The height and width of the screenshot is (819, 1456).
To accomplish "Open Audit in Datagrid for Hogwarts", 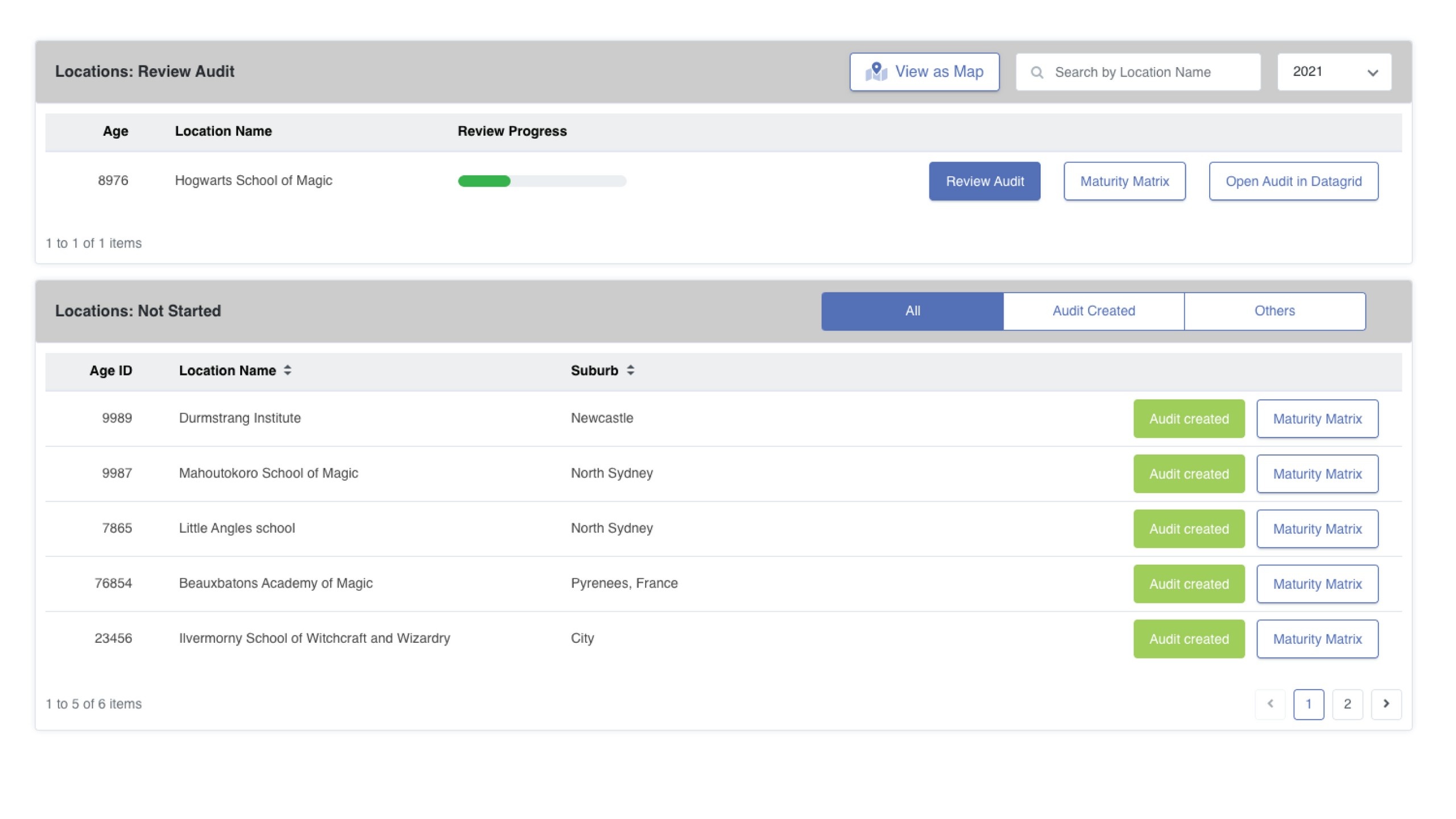I will tap(1293, 181).
